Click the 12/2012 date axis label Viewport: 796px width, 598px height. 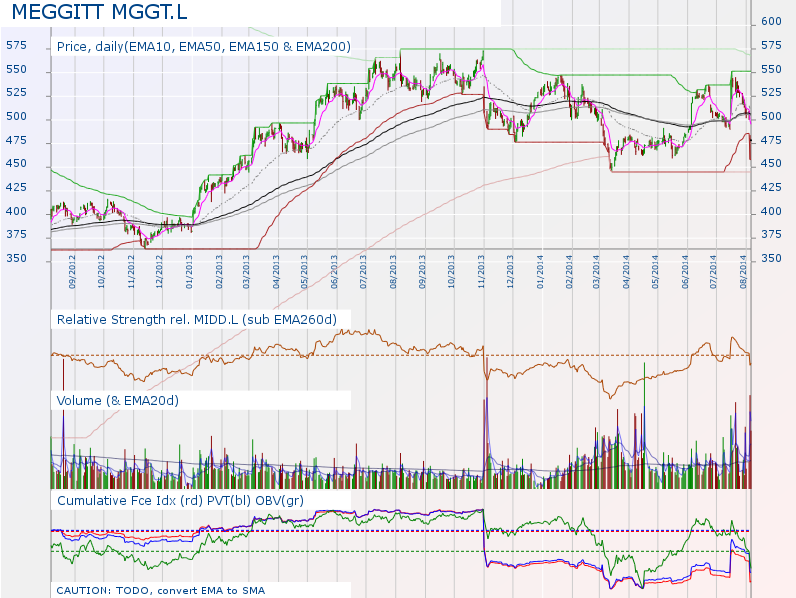point(159,273)
